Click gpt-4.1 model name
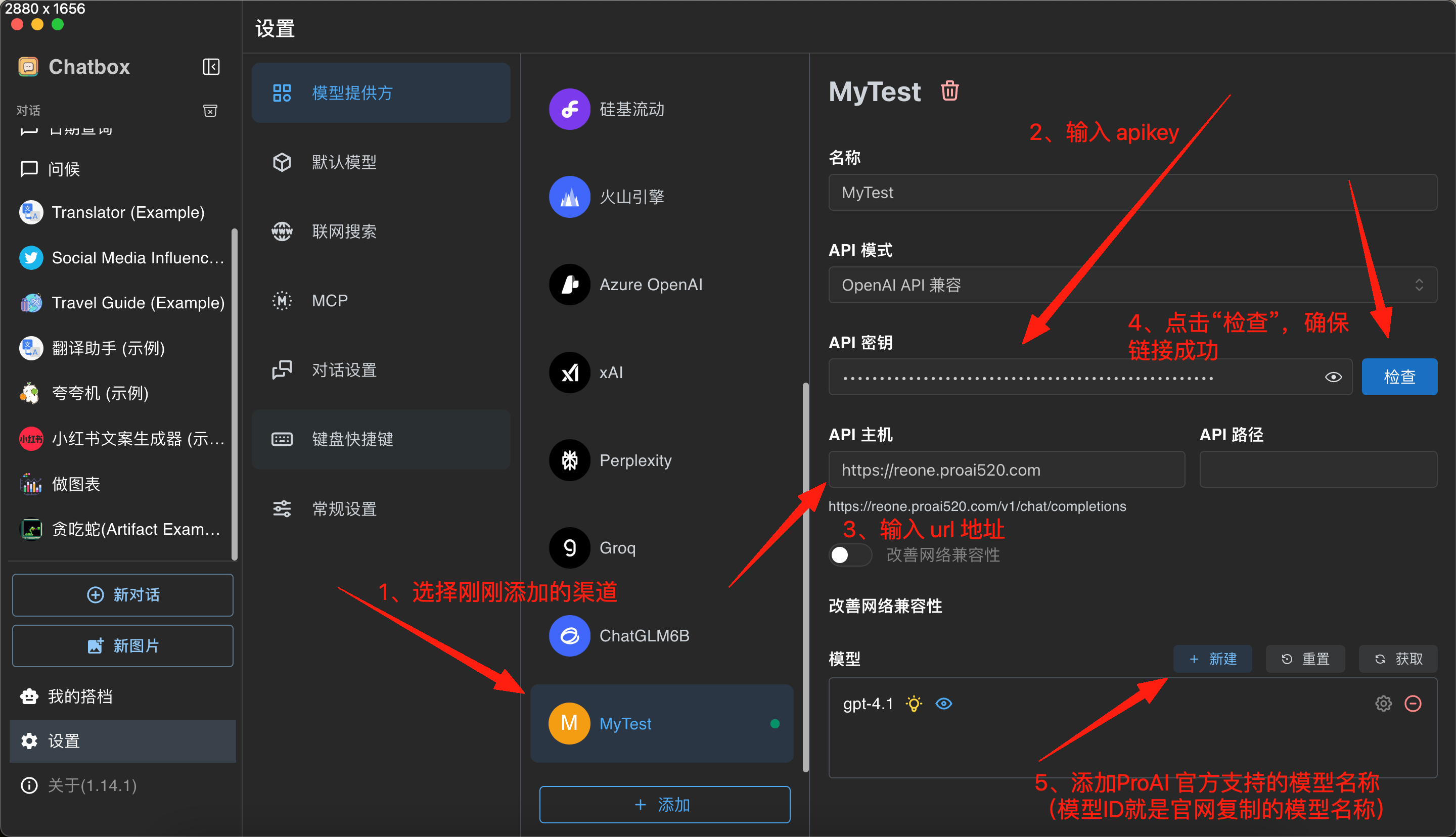Image resolution: width=1456 pixels, height=837 pixels. pyautogui.click(x=868, y=704)
